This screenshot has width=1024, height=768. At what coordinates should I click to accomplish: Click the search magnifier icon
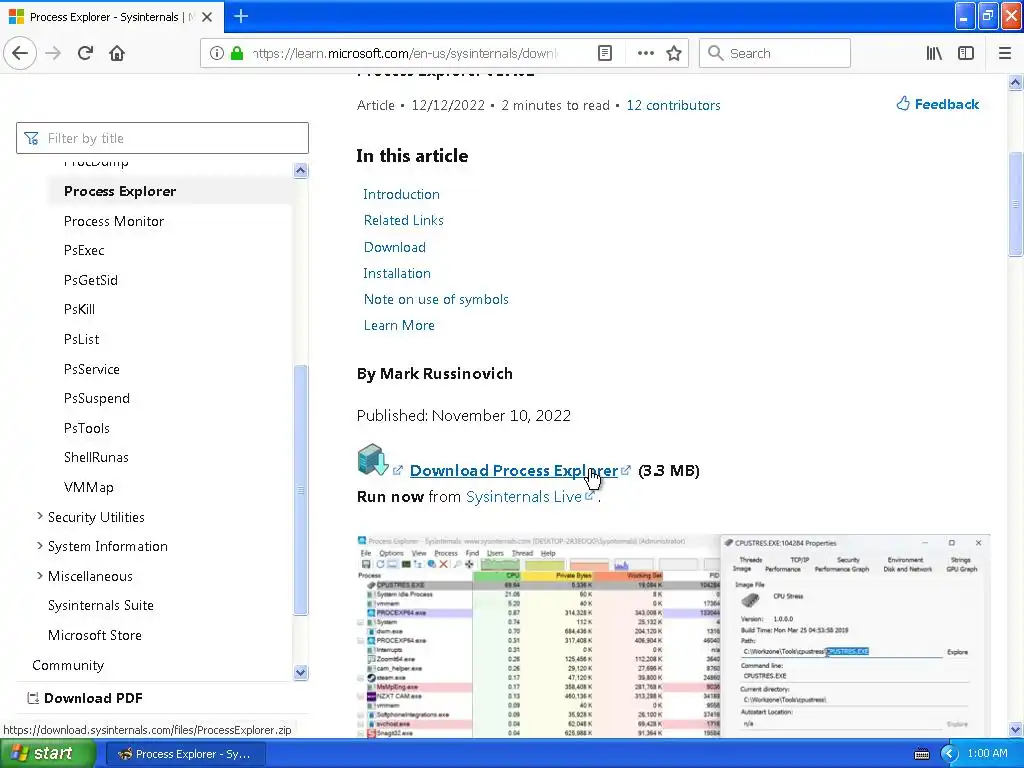click(716, 53)
